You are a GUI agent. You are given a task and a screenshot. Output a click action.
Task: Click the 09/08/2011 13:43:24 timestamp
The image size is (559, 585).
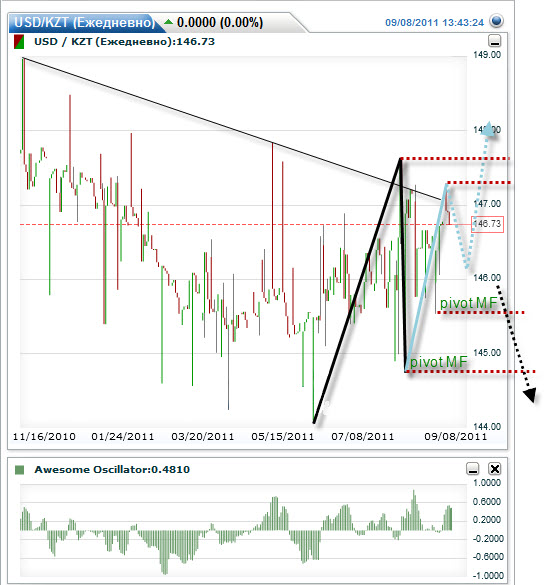point(434,23)
